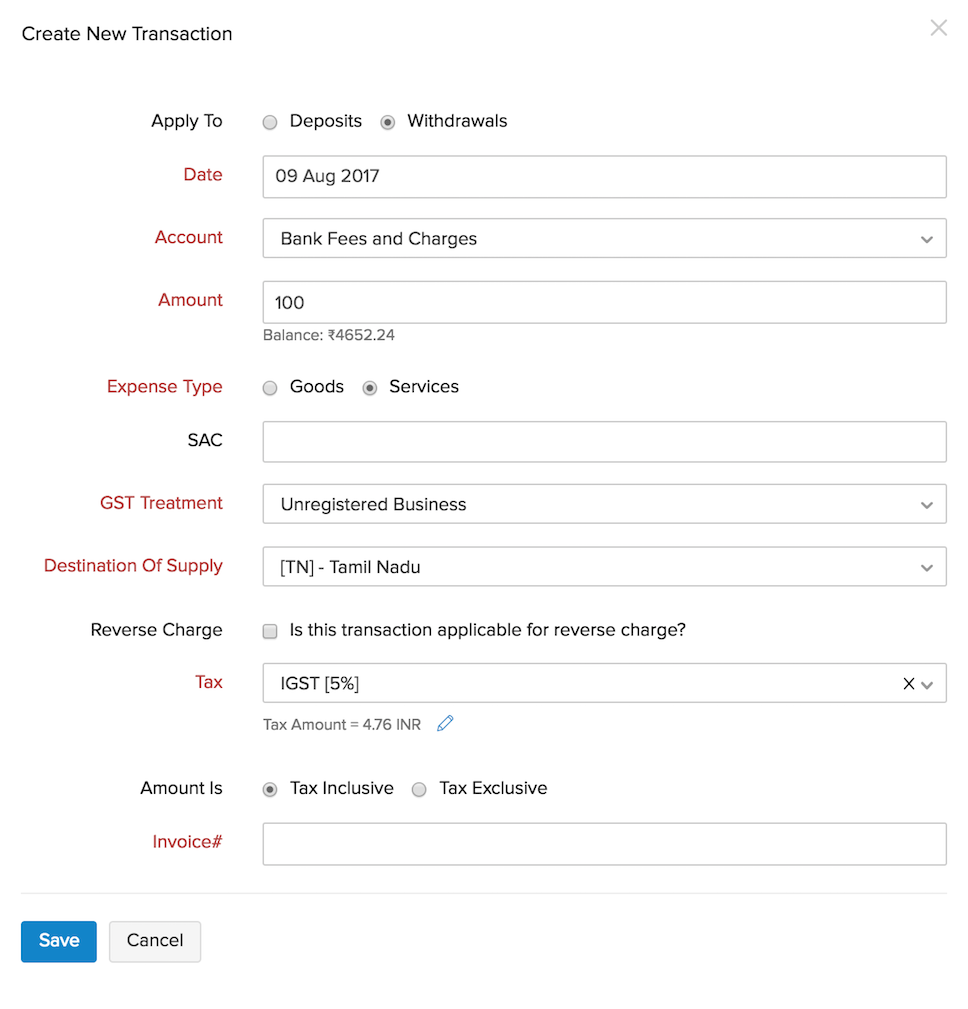Image resolution: width=968 pixels, height=1009 pixels.
Task: Select the Deposits option
Action: coord(269,121)
